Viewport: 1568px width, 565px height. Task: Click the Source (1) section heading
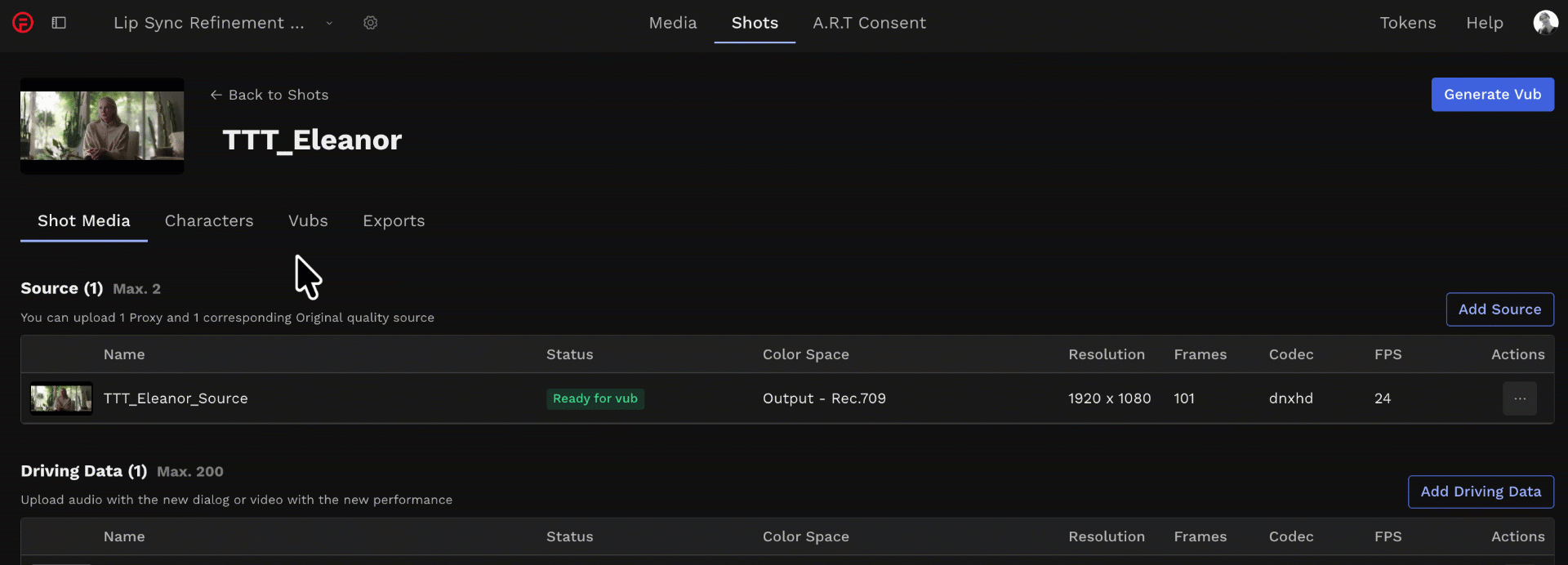[62, 288]
